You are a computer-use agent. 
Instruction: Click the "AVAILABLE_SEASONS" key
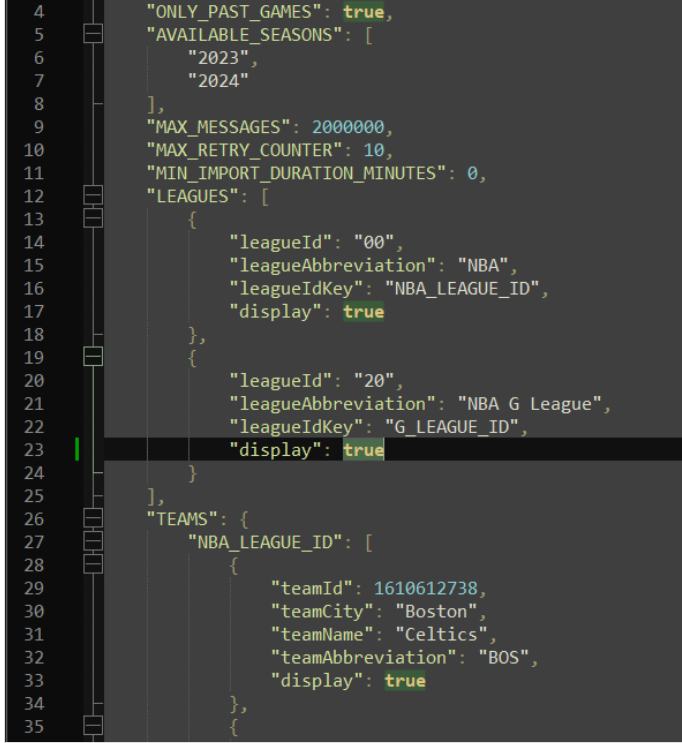pyautogui.click(x=244, y=35)
